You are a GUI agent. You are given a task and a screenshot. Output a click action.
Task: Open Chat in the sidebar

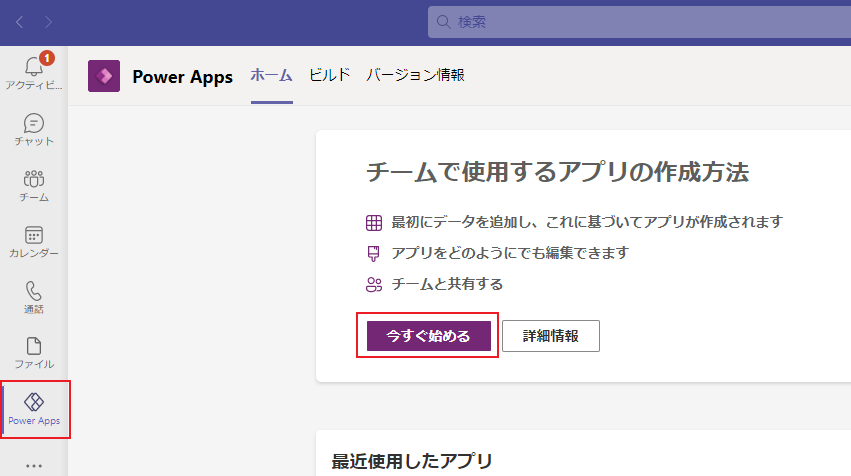(34, 130)
